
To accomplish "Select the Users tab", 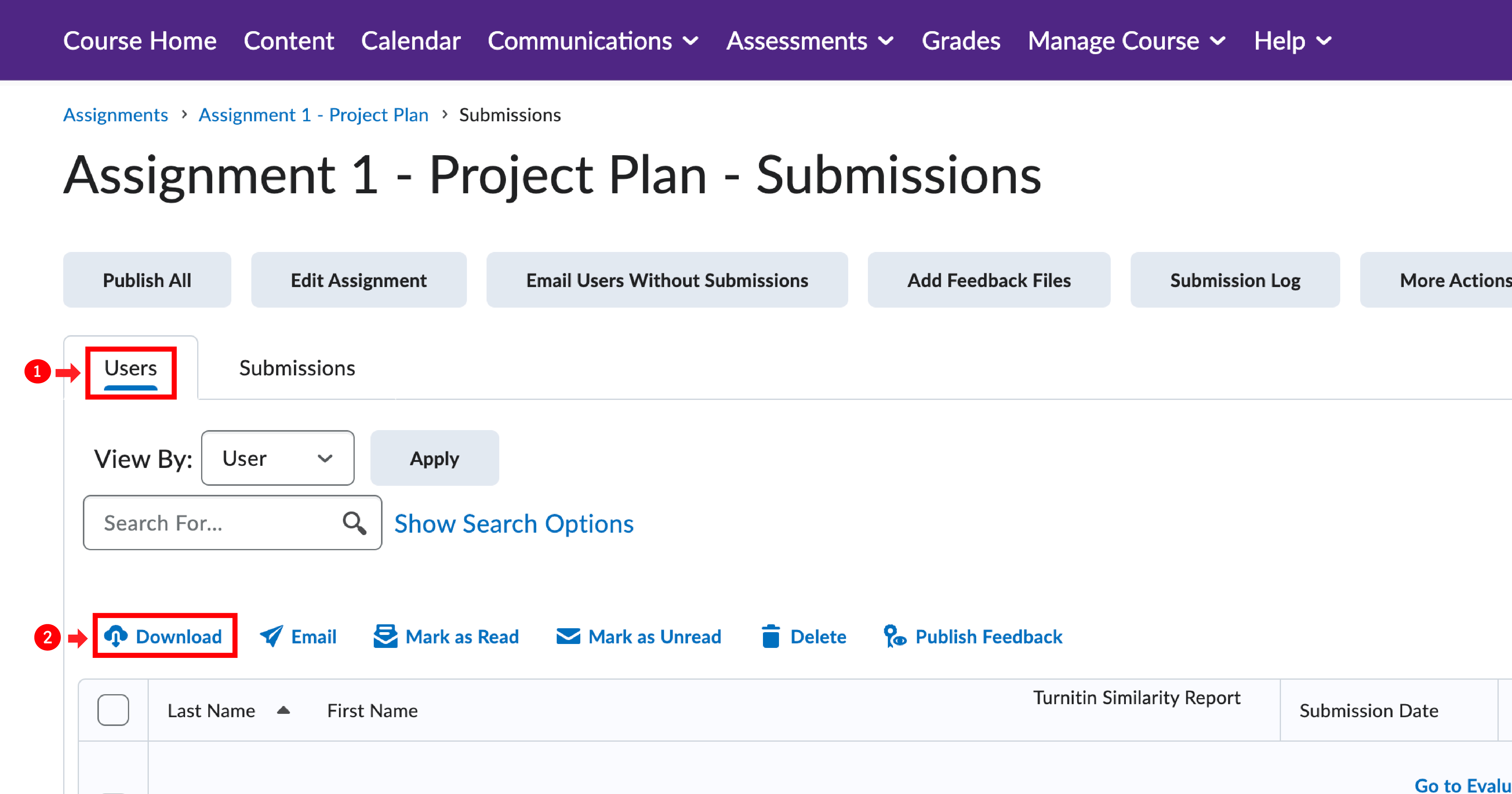I will tap(130, 368).
